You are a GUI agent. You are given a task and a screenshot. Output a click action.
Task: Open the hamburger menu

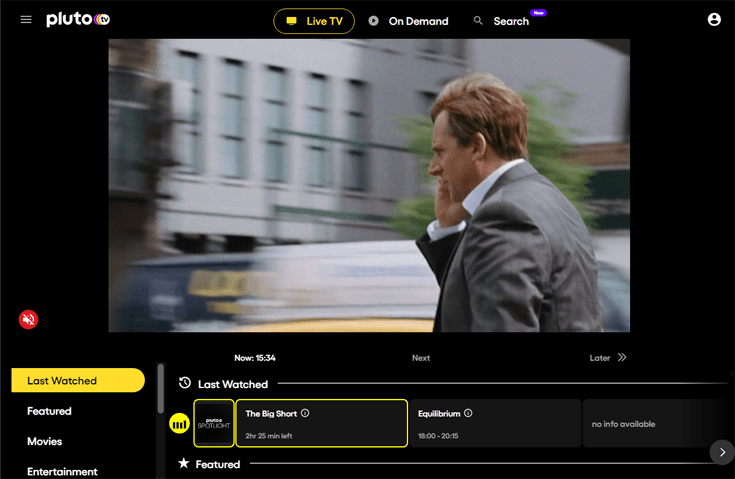pyautogui.click(x=26, y=20)
